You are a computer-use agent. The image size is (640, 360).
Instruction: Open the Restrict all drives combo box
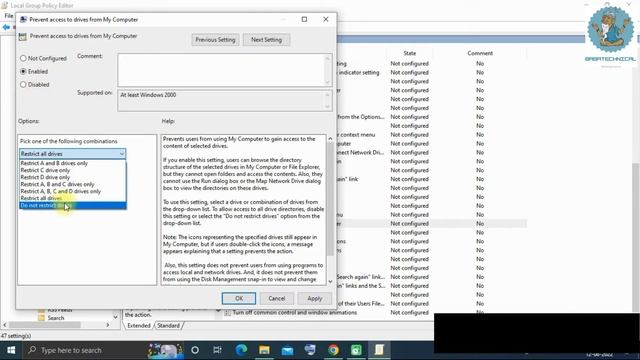coord(73,154)
